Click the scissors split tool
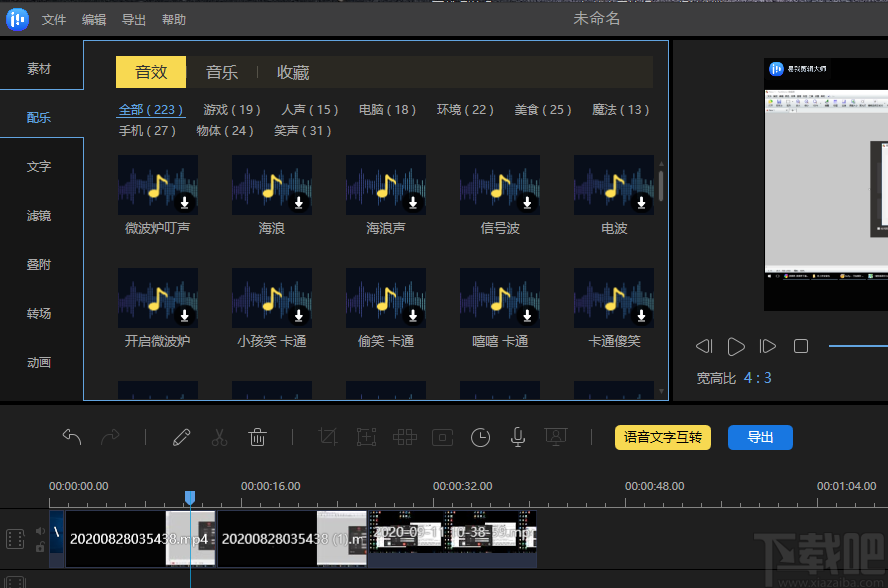Viewport: 888px width, 588px height. [x=219, y=437]
